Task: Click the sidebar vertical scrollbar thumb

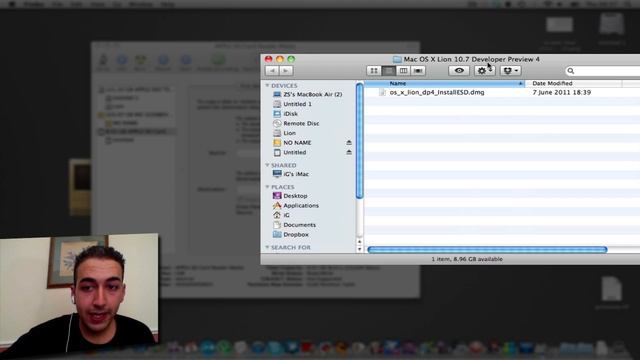Action: (360, 140)
